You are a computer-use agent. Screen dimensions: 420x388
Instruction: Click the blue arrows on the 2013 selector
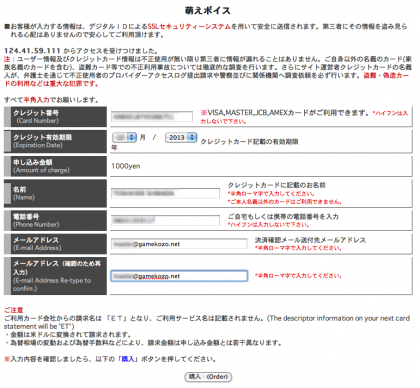[x=192, y=137]
